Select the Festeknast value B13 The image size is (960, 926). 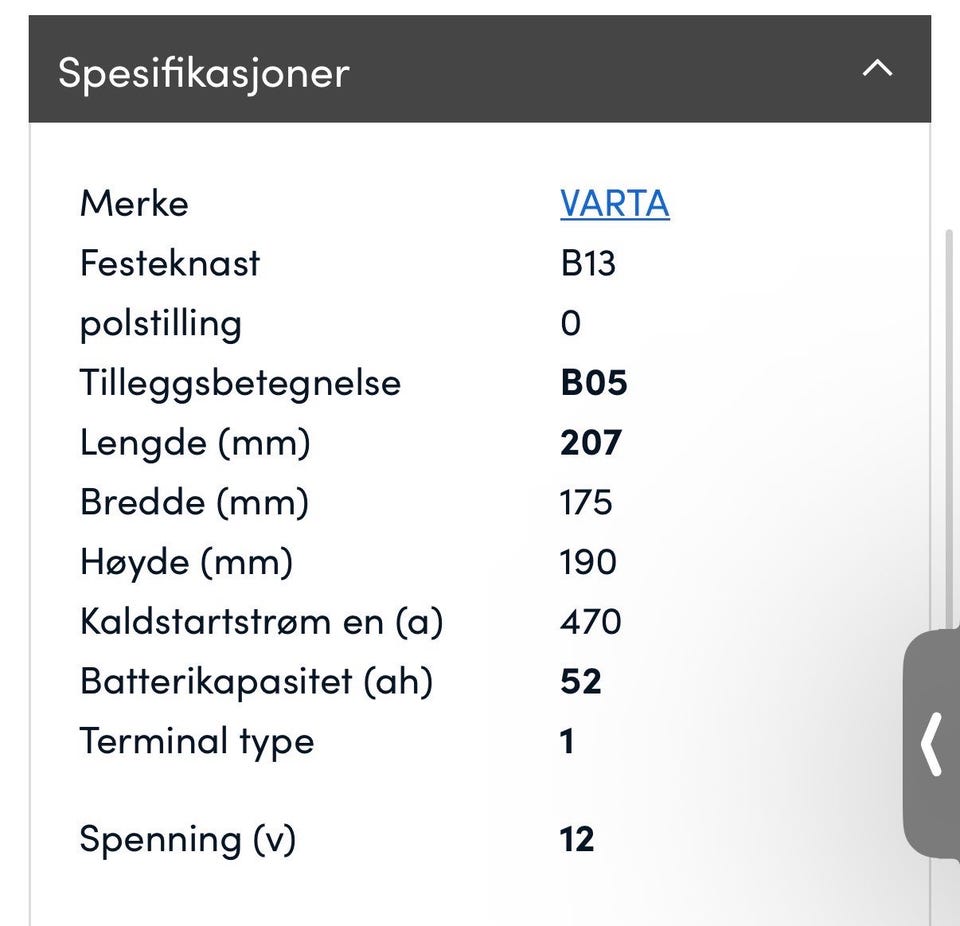[x=588, y=263]
